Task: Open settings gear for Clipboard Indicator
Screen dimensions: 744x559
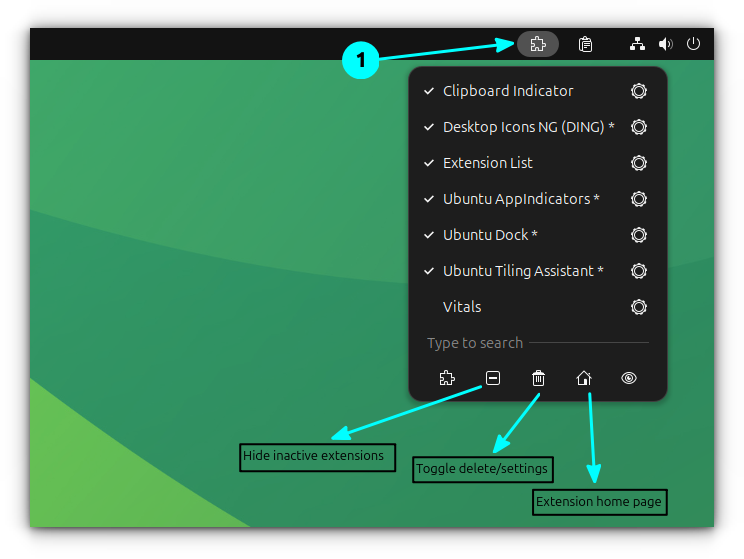Action: 639,91
